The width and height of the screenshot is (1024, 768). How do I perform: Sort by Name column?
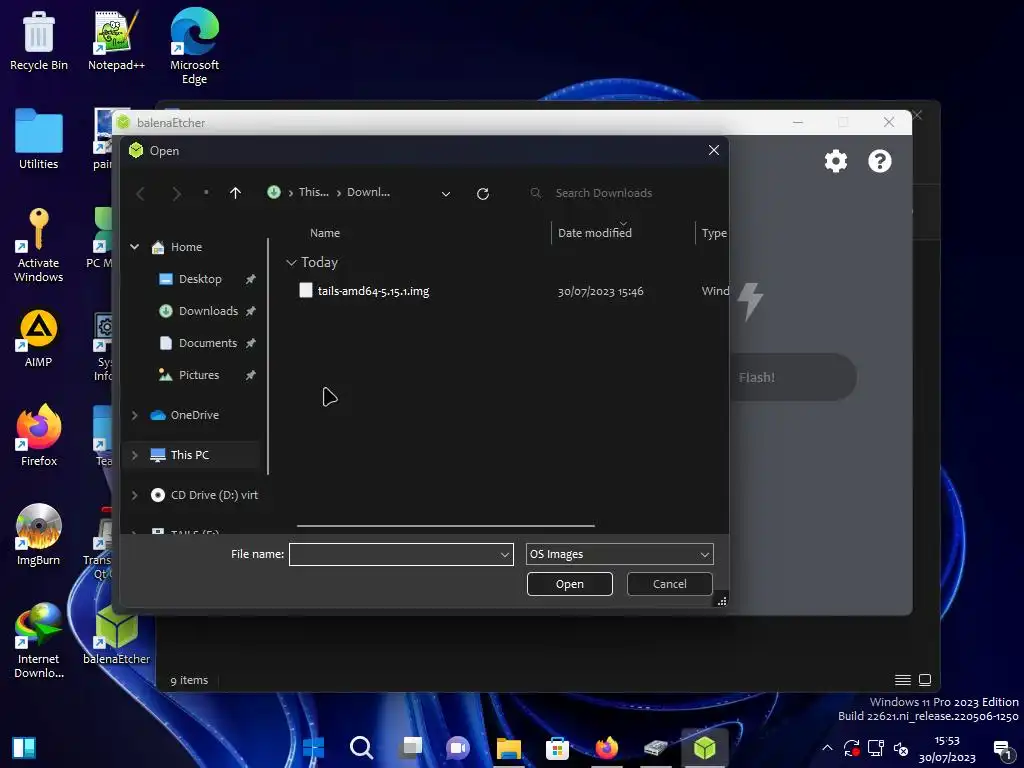[x=325, y=233]
